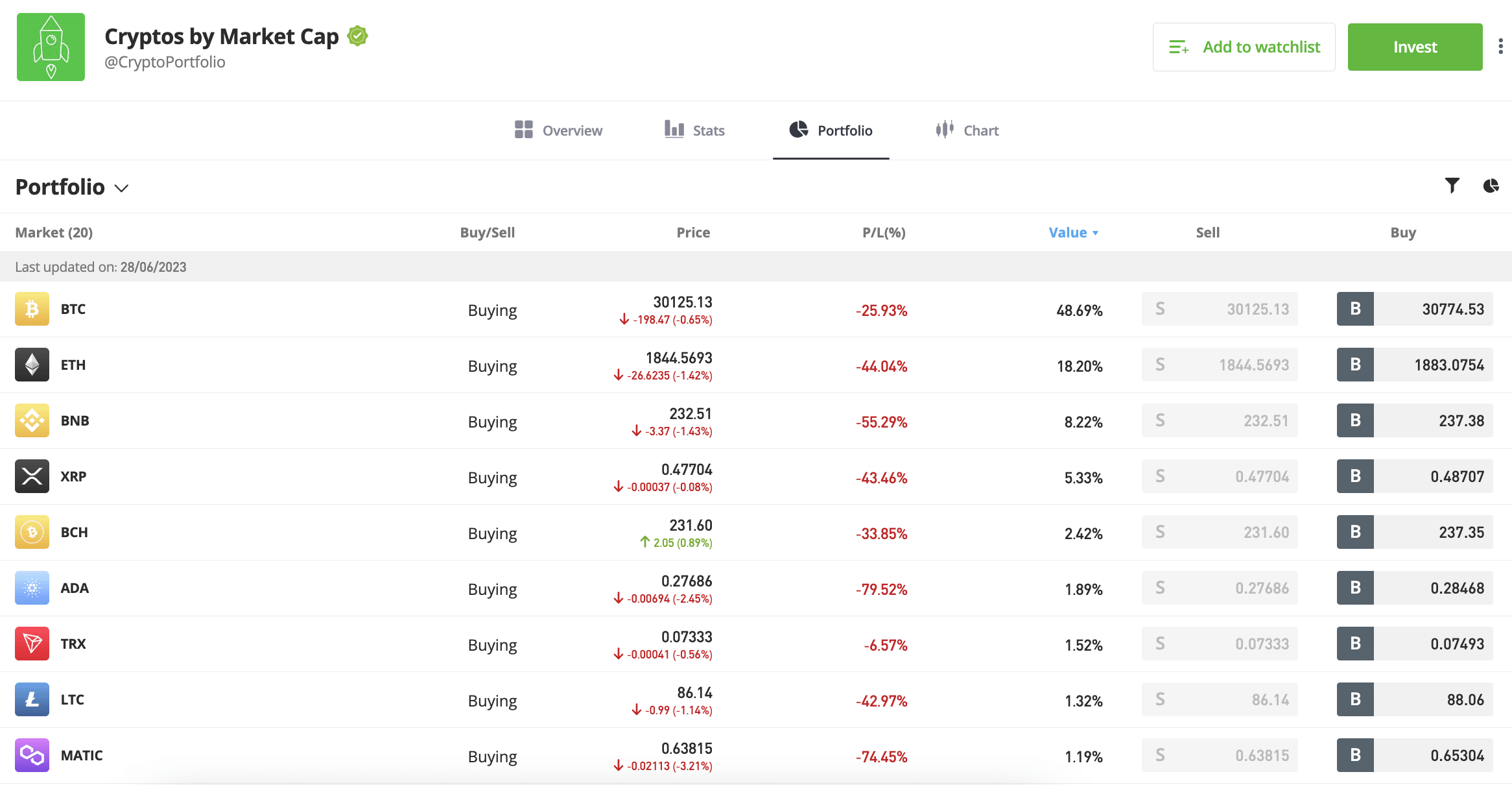Click the BTC ticker name
The width and height of the screenshot is (1512, 785).
[73, 309]
